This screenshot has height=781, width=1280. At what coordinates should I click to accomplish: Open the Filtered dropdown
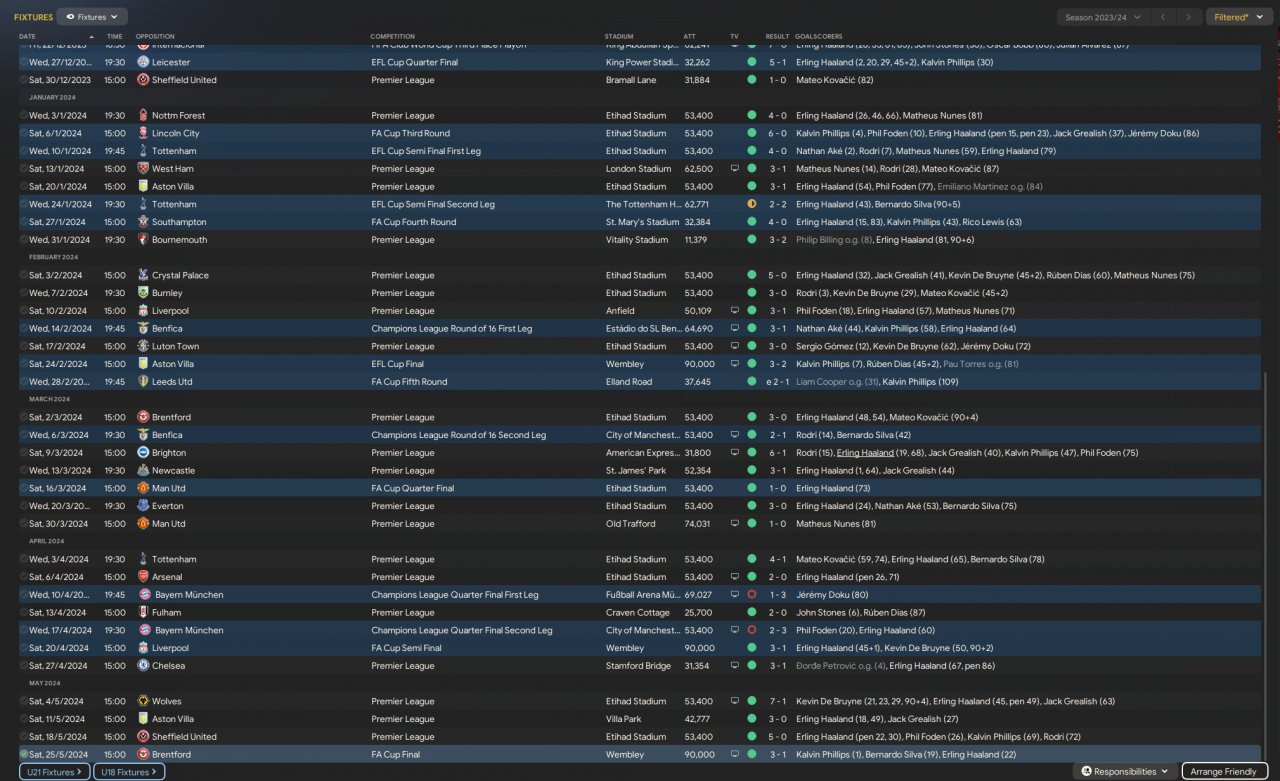click(1239, 17)
